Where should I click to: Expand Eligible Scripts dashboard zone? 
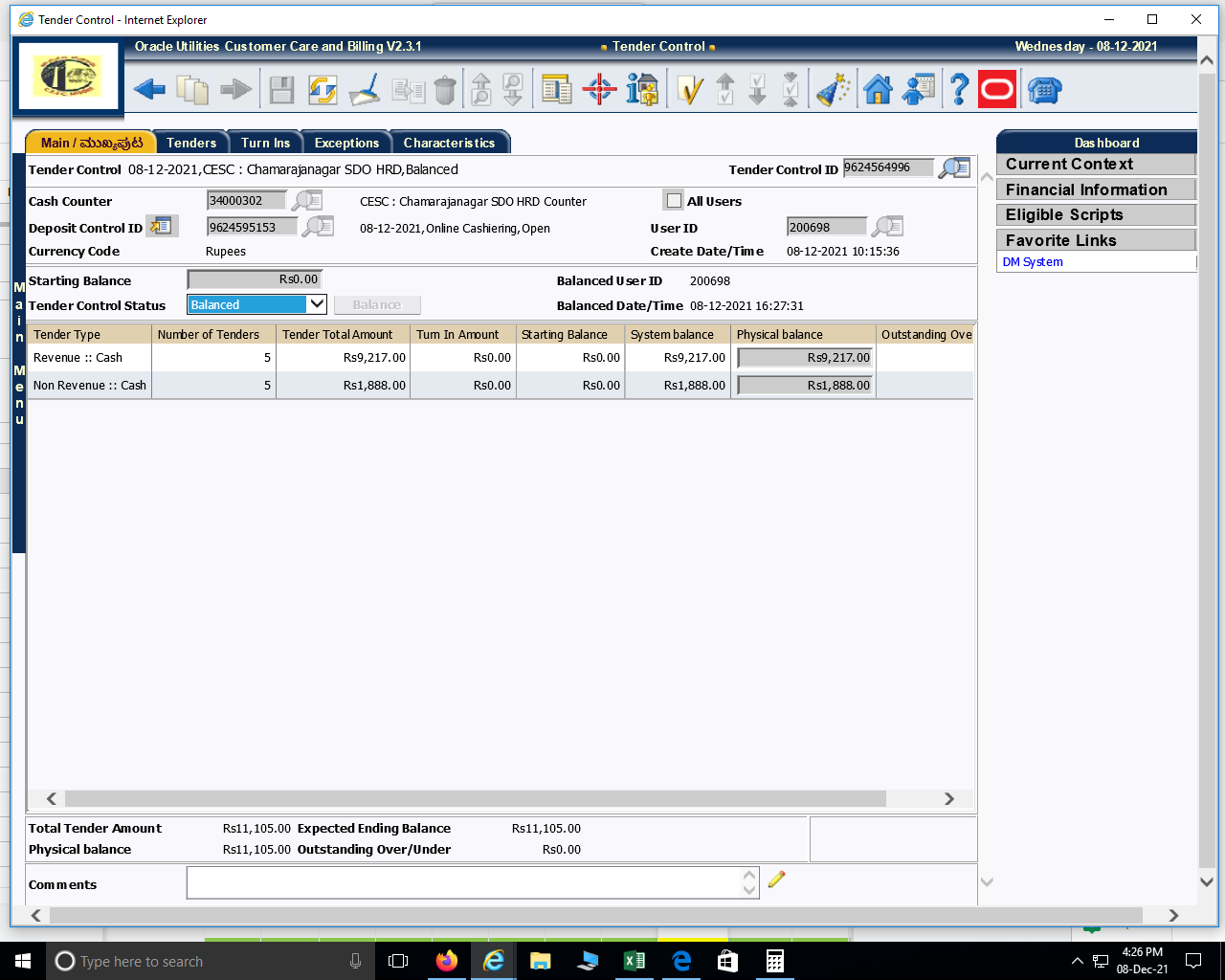[x=1096, y=215]
